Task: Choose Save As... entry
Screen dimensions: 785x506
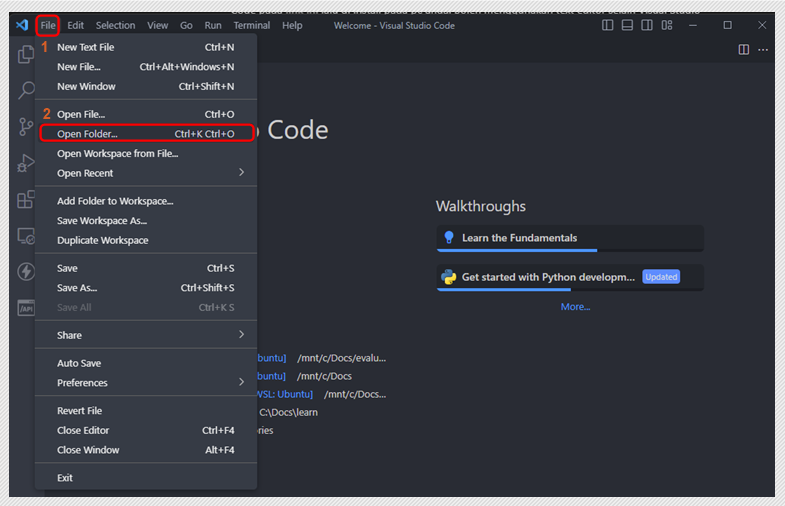Action: (146, 288)
